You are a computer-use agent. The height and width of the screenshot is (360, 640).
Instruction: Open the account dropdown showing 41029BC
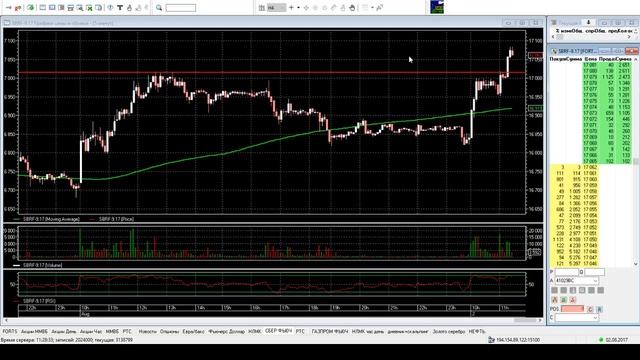point(576,281)
